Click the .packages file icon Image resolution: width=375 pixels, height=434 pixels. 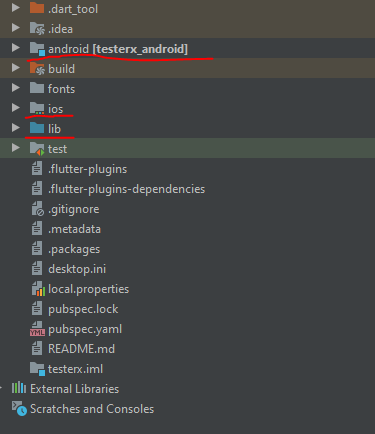tap(37, 248)
